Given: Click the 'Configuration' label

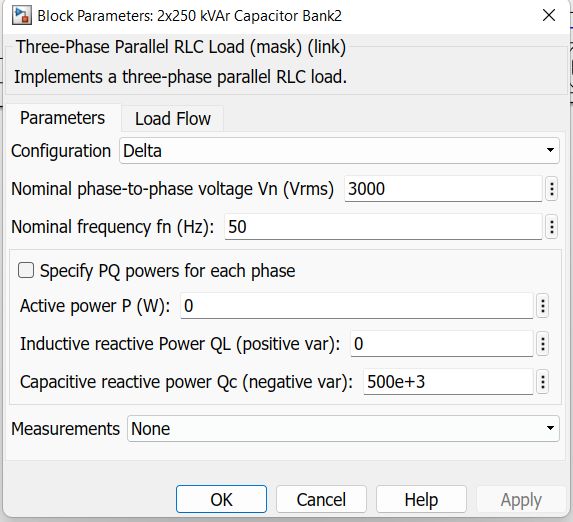Looking at the screenshot, I should 61,151.
